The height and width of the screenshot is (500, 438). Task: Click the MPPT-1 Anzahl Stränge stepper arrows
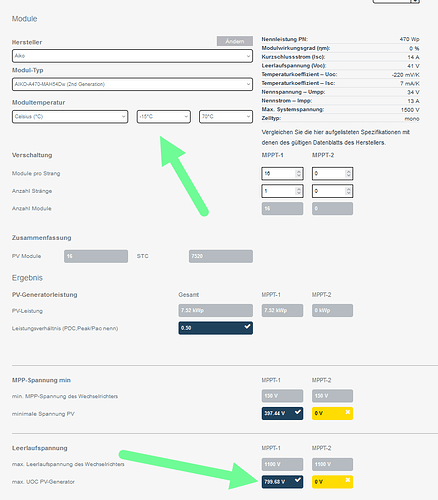coord(298,191)
